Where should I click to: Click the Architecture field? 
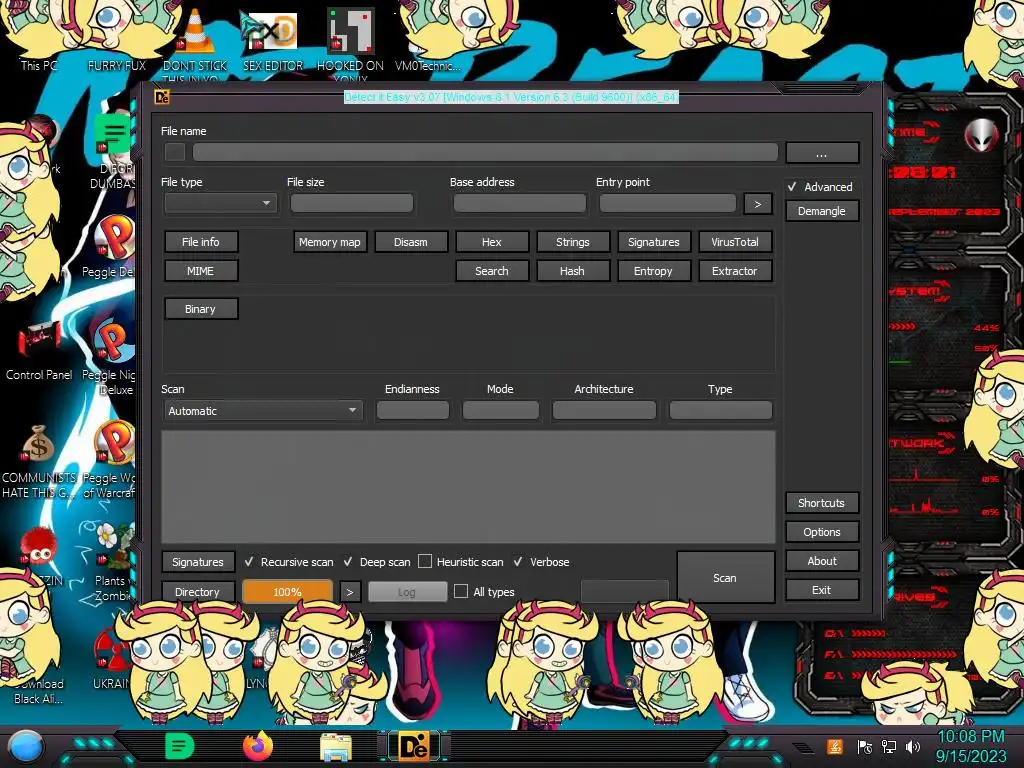(604, 410)
